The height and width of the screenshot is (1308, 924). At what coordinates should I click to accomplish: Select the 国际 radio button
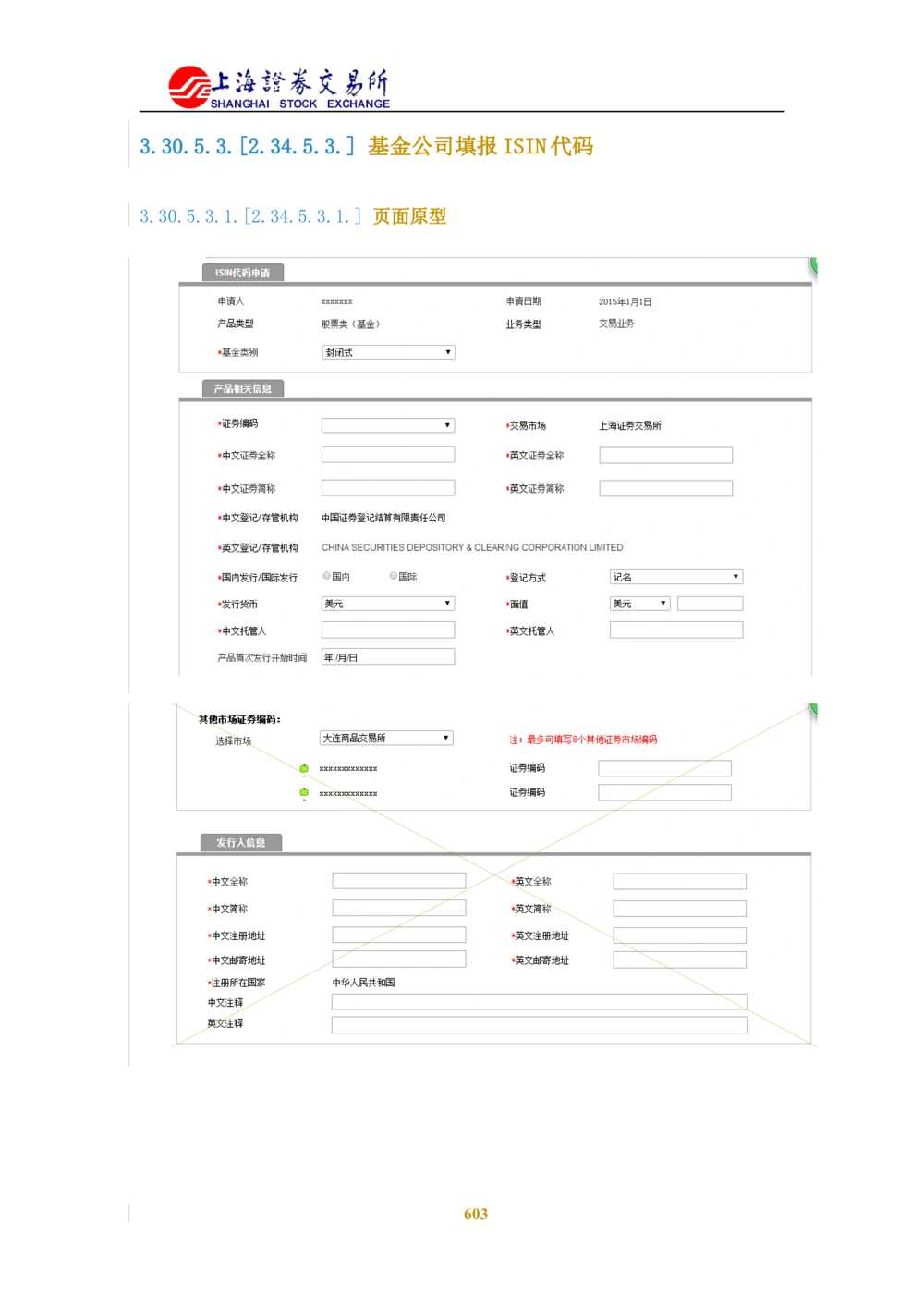392,575
